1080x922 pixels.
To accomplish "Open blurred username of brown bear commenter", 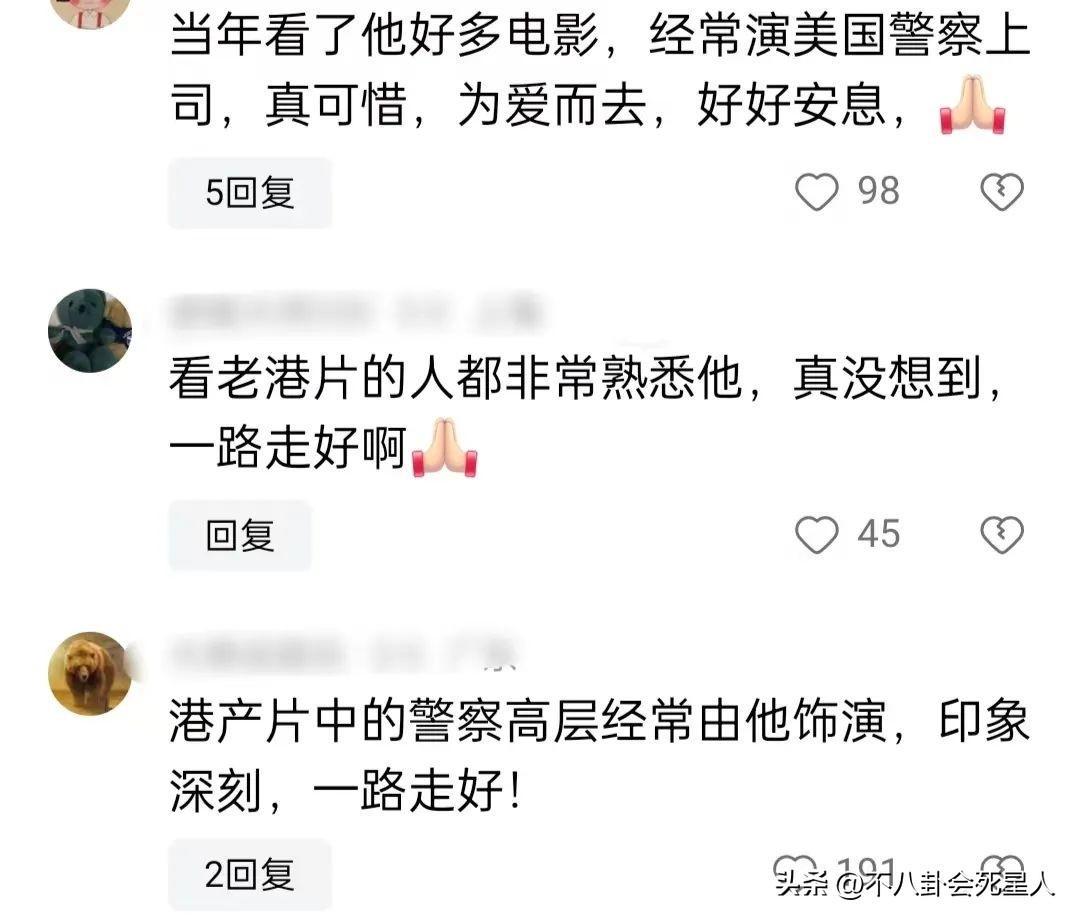I will [256, 651].
